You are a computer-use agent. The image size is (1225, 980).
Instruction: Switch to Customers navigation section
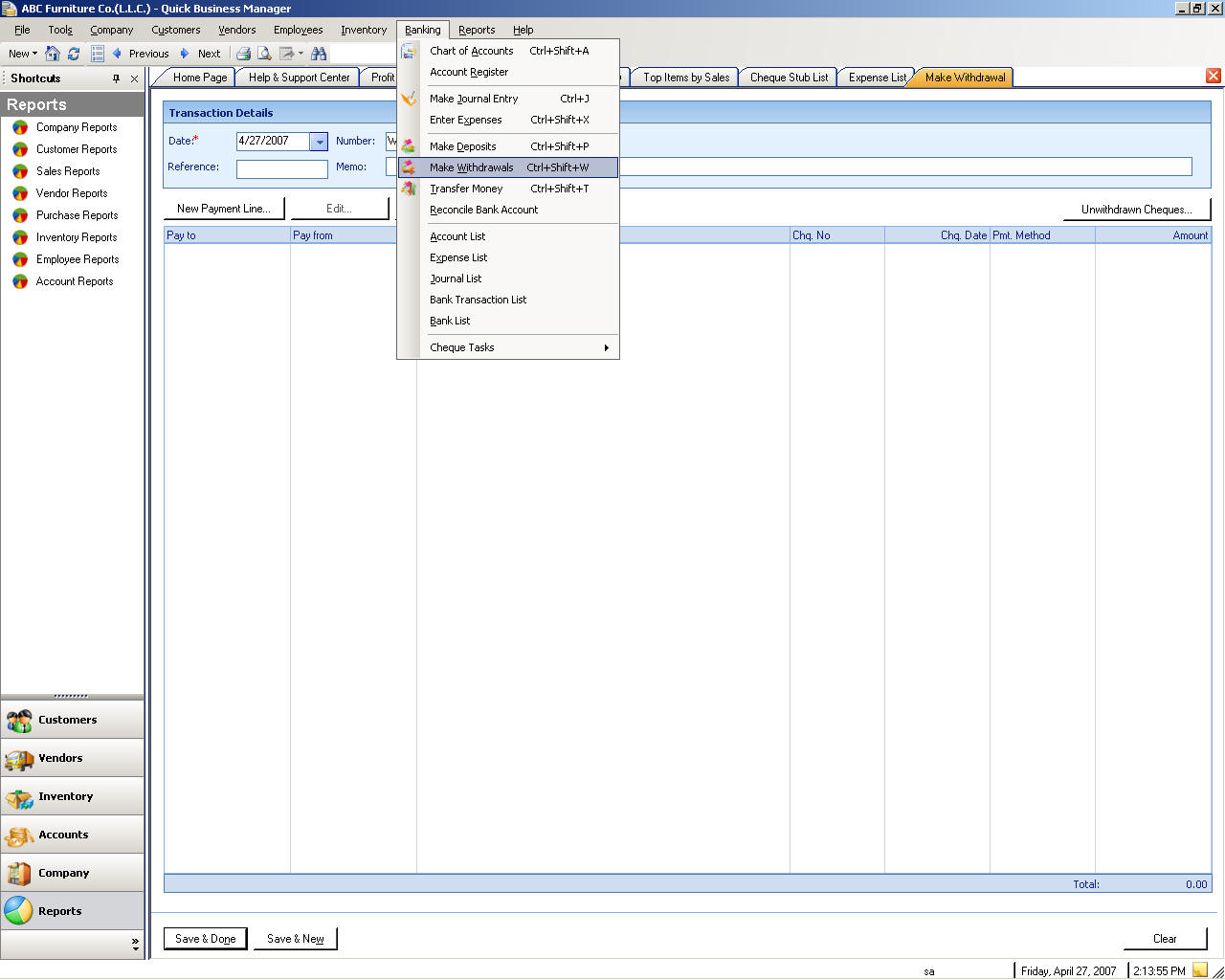72,720
